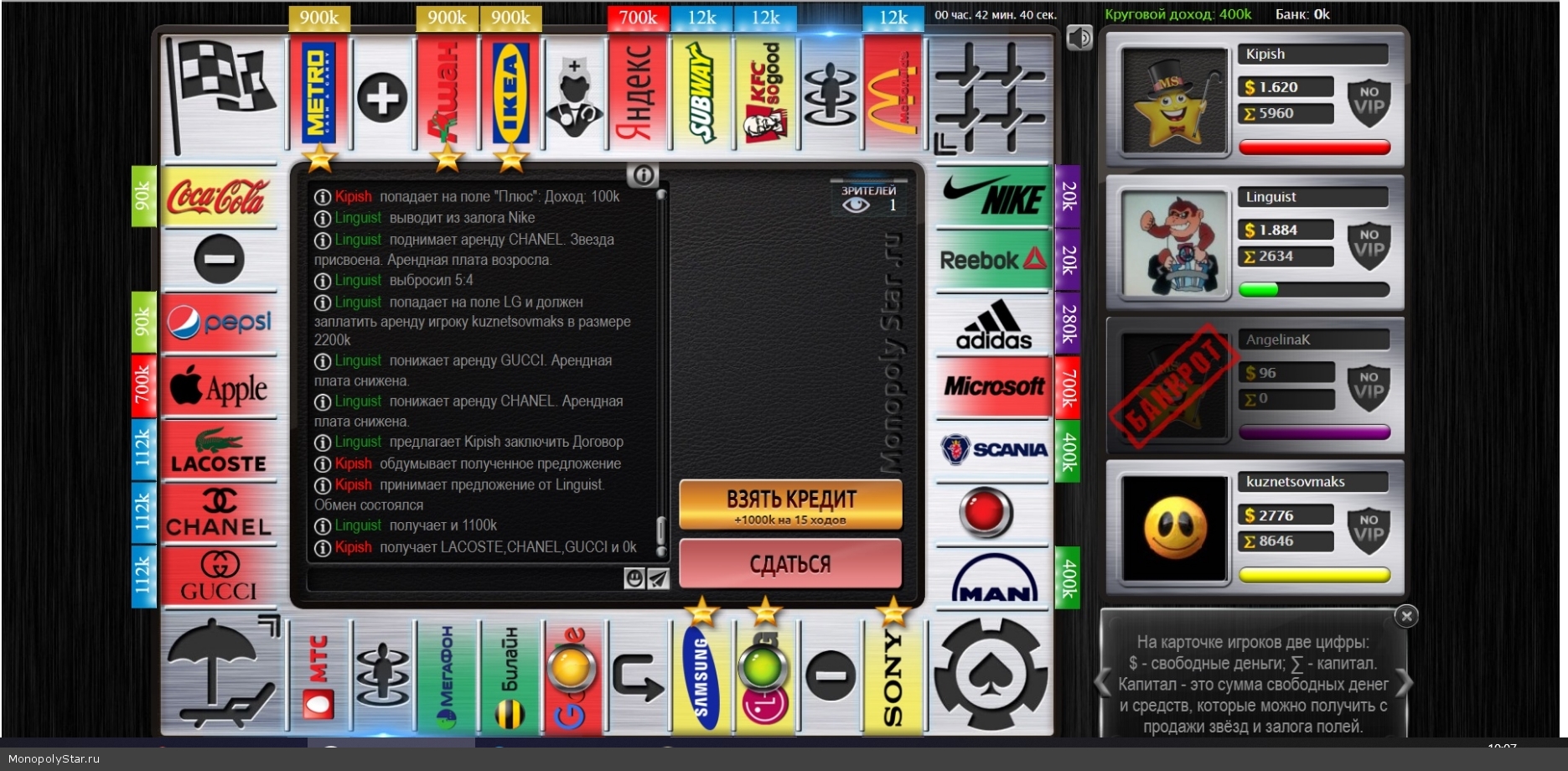Viewport: 1568px width, 771px height.
Task: Select the Apple board cell
Action: point(219,386)
